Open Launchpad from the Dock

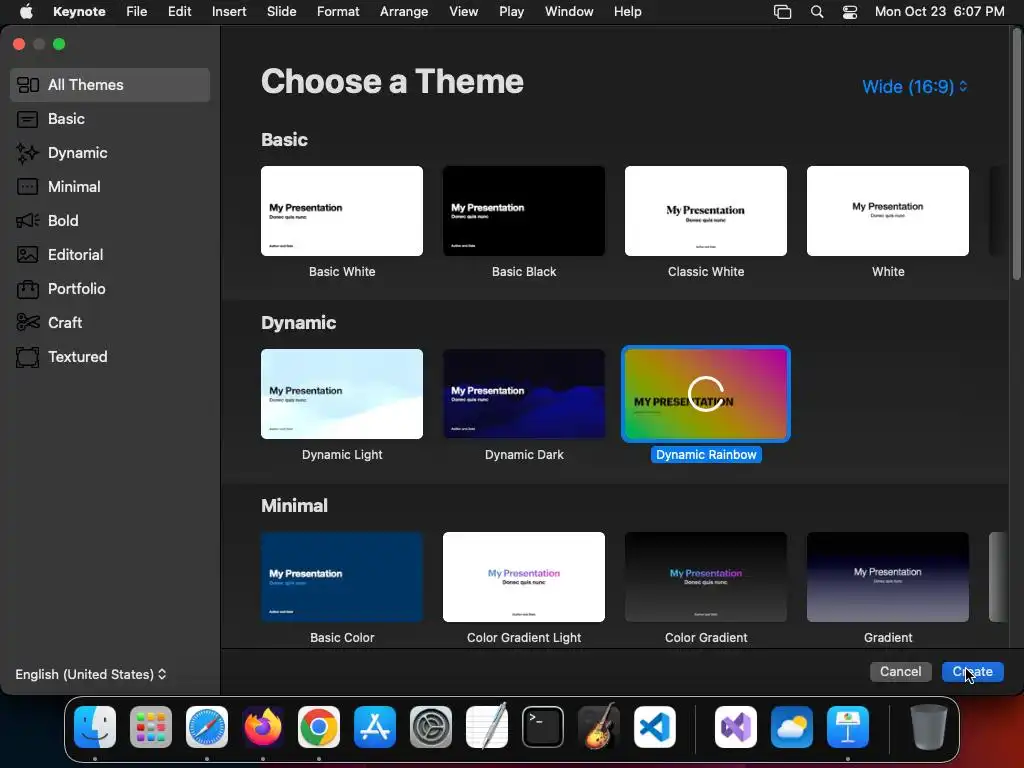(151, 727)
